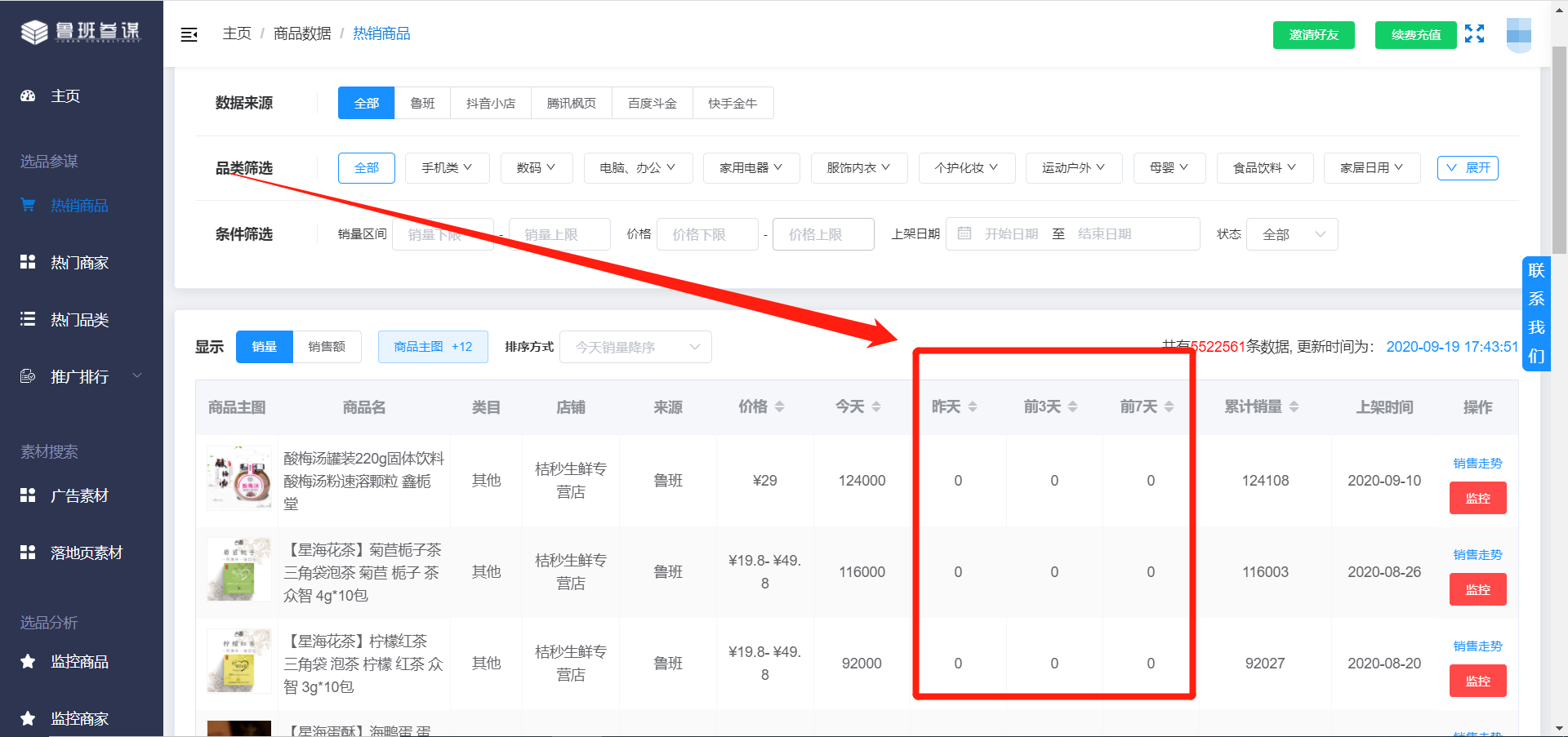The width and height of the screenshot is (1568, 737).
Task: Expand the 数码 category dropdown
Action: point(537,168)
